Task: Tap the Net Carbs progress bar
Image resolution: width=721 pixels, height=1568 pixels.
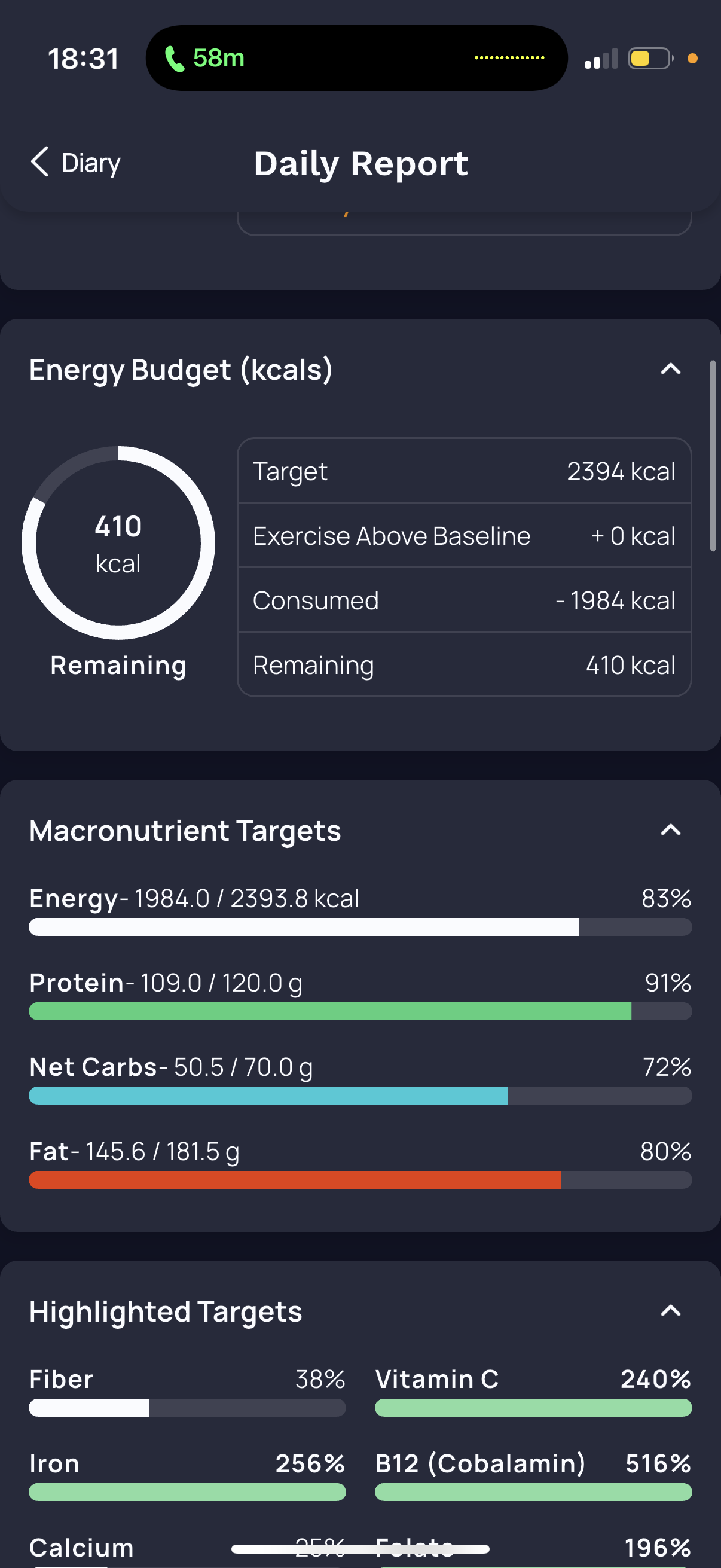Action: point(360,1096)
